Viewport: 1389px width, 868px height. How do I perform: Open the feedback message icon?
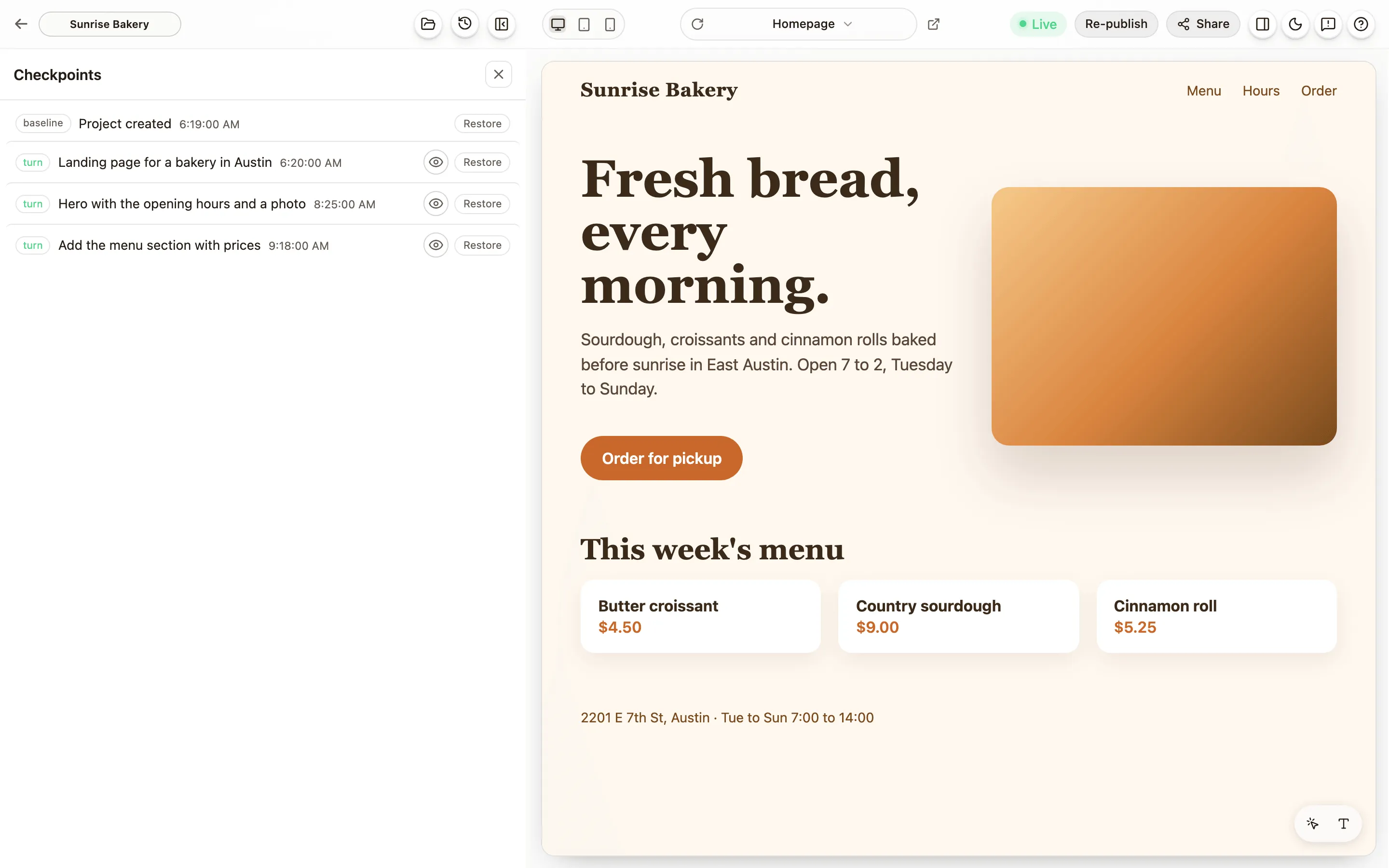pos(1328,24)
